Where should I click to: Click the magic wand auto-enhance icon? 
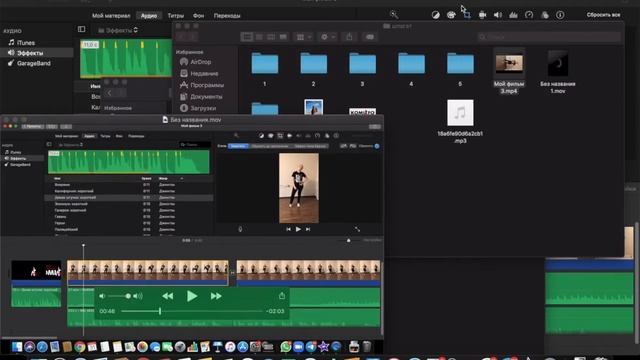point(394,15)
